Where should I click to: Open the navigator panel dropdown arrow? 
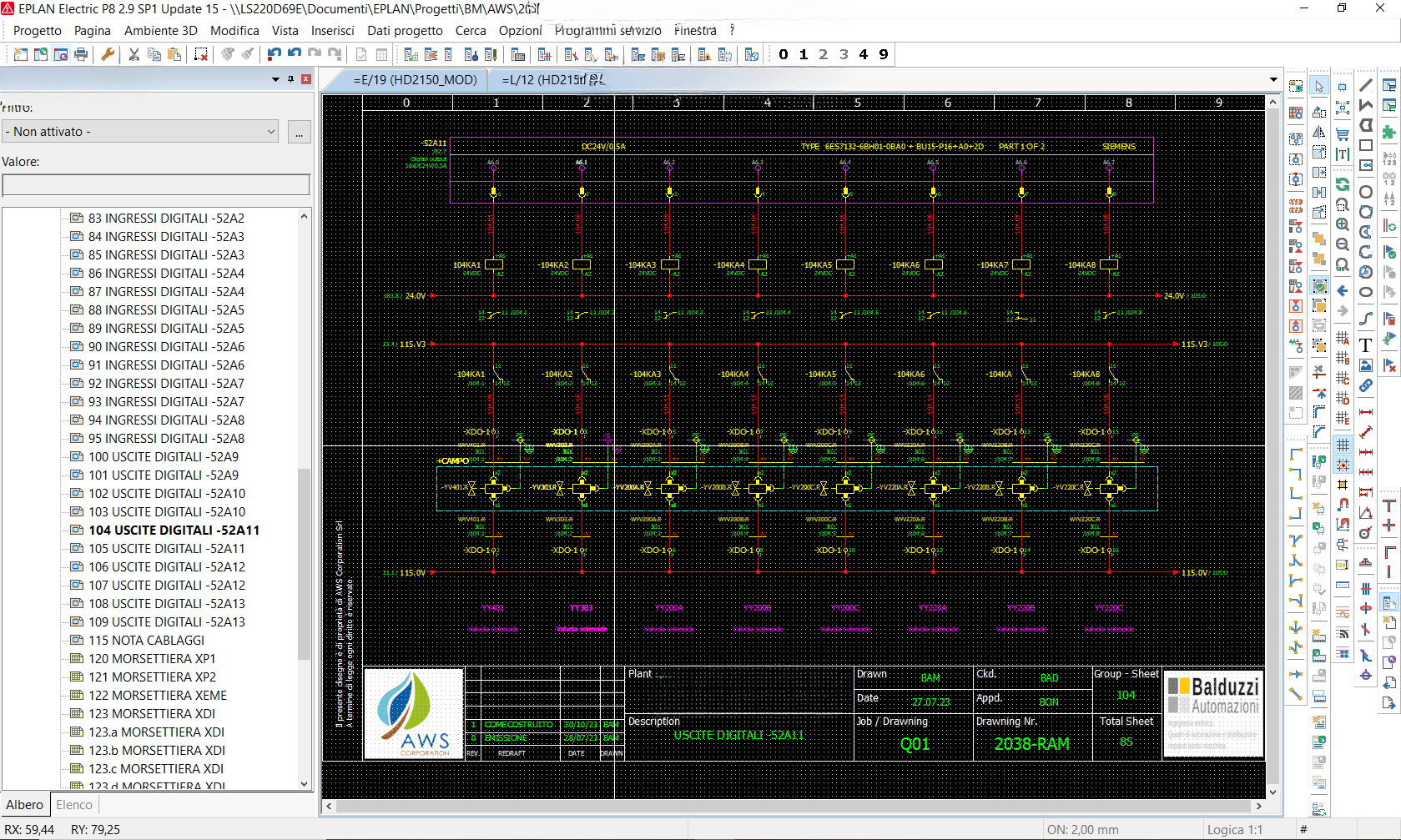275,79
